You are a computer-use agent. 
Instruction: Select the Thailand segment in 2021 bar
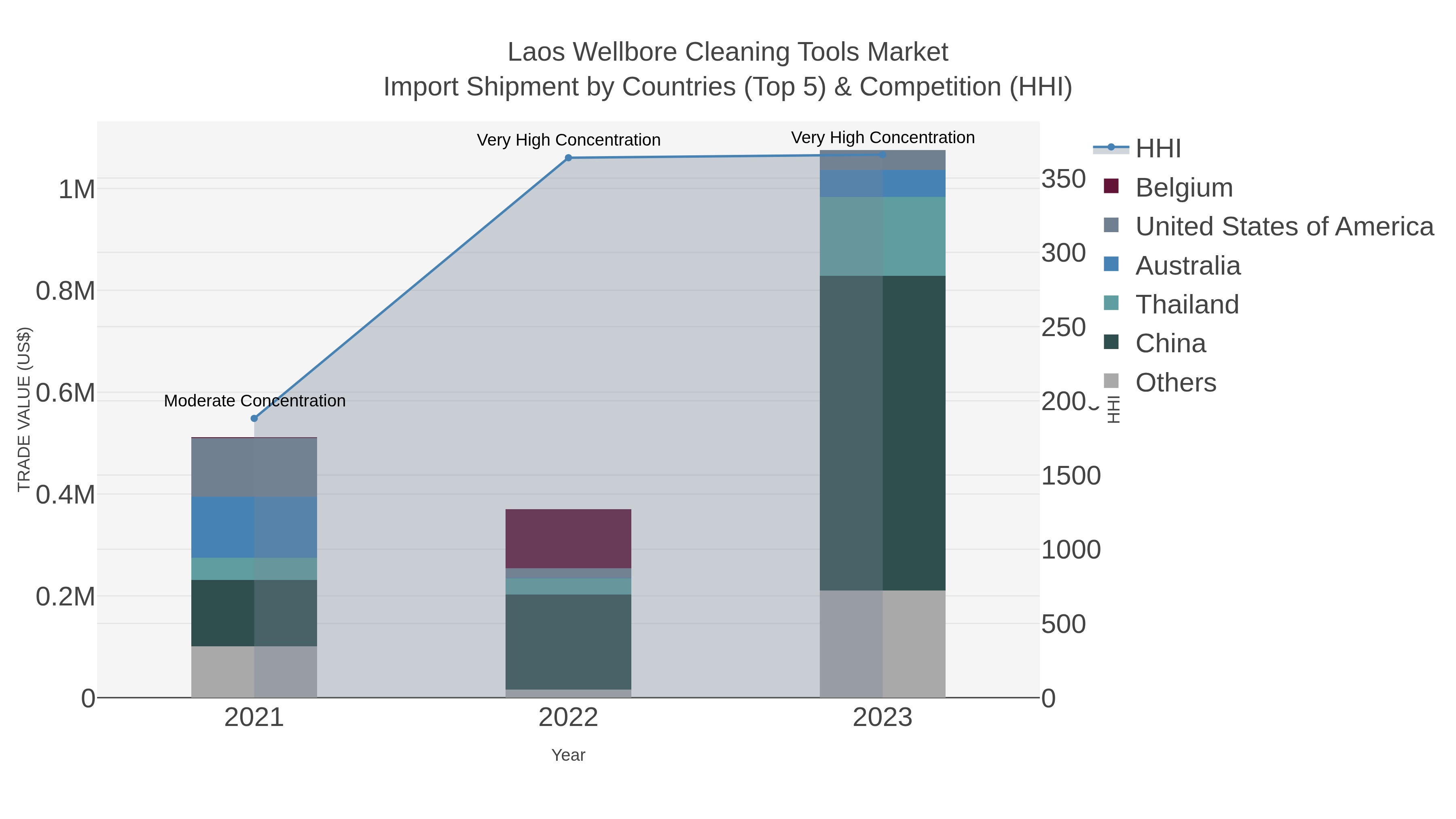254,569
